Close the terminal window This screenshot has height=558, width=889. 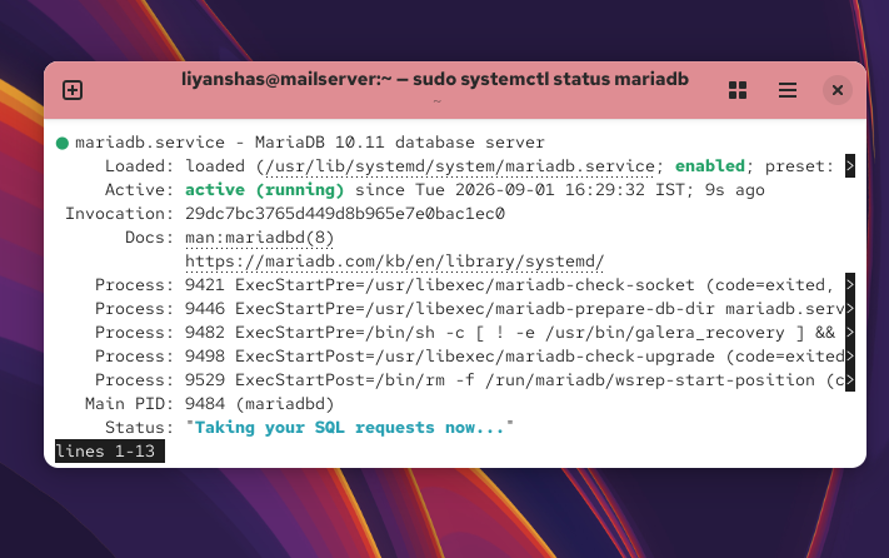837,90
